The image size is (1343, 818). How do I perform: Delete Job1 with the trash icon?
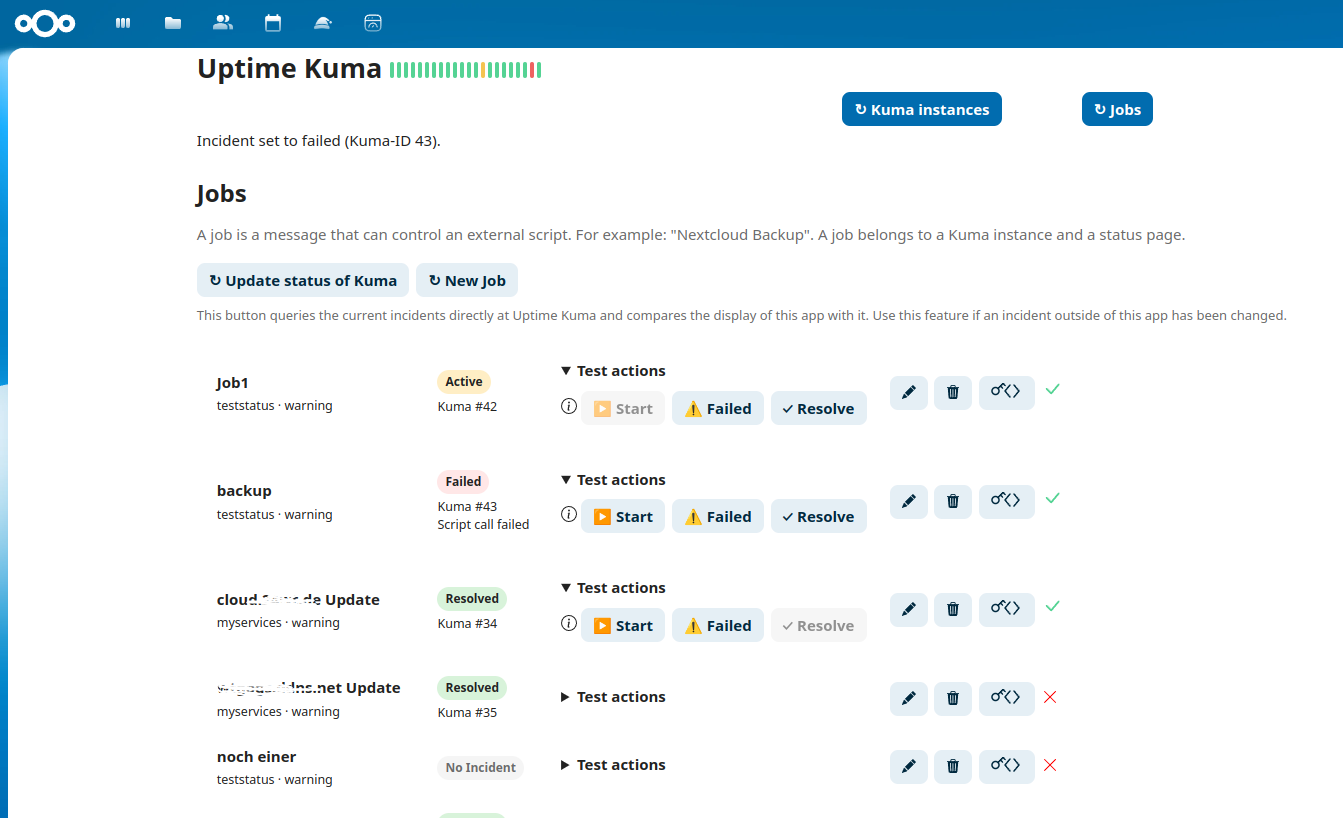953,393
